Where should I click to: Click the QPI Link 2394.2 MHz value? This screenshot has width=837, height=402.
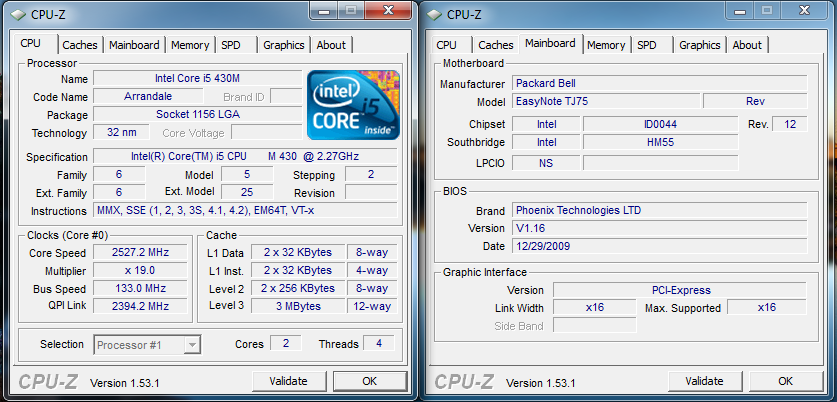140,306
